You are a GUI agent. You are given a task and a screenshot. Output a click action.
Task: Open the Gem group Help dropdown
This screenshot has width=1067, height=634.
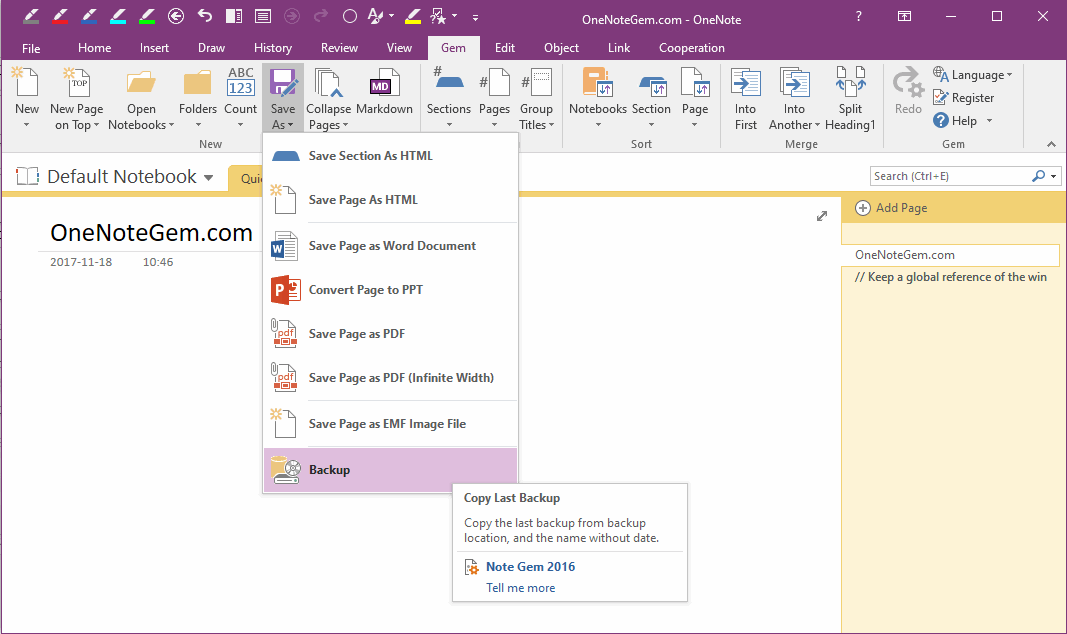[x=963, y=121]
